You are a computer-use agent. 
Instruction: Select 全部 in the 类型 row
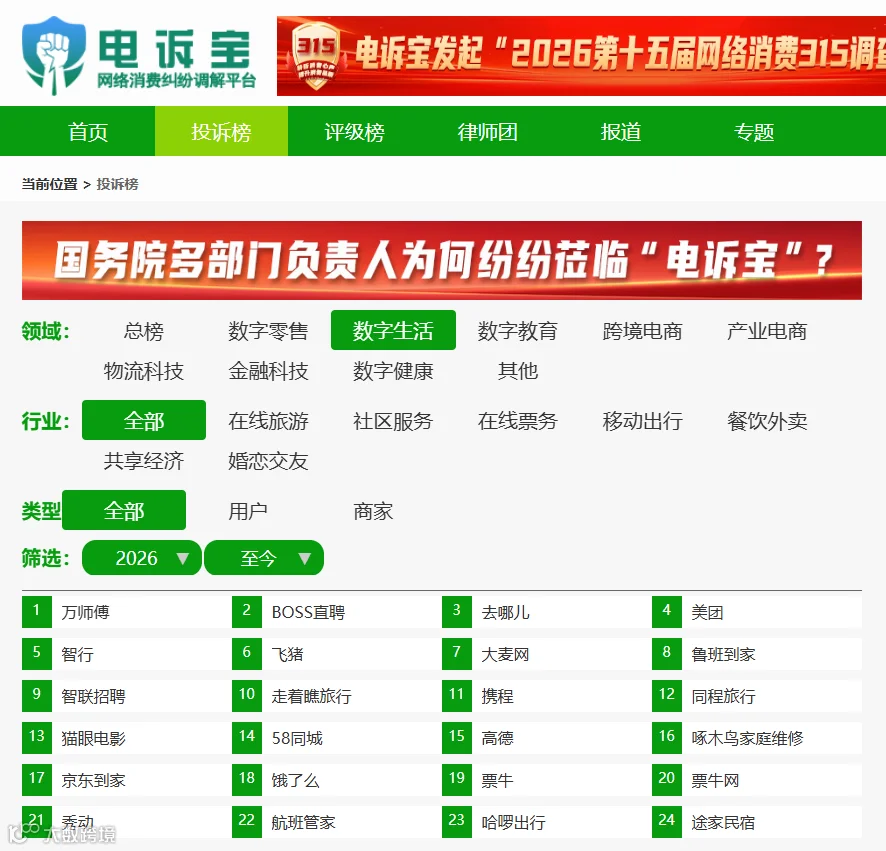124,510
